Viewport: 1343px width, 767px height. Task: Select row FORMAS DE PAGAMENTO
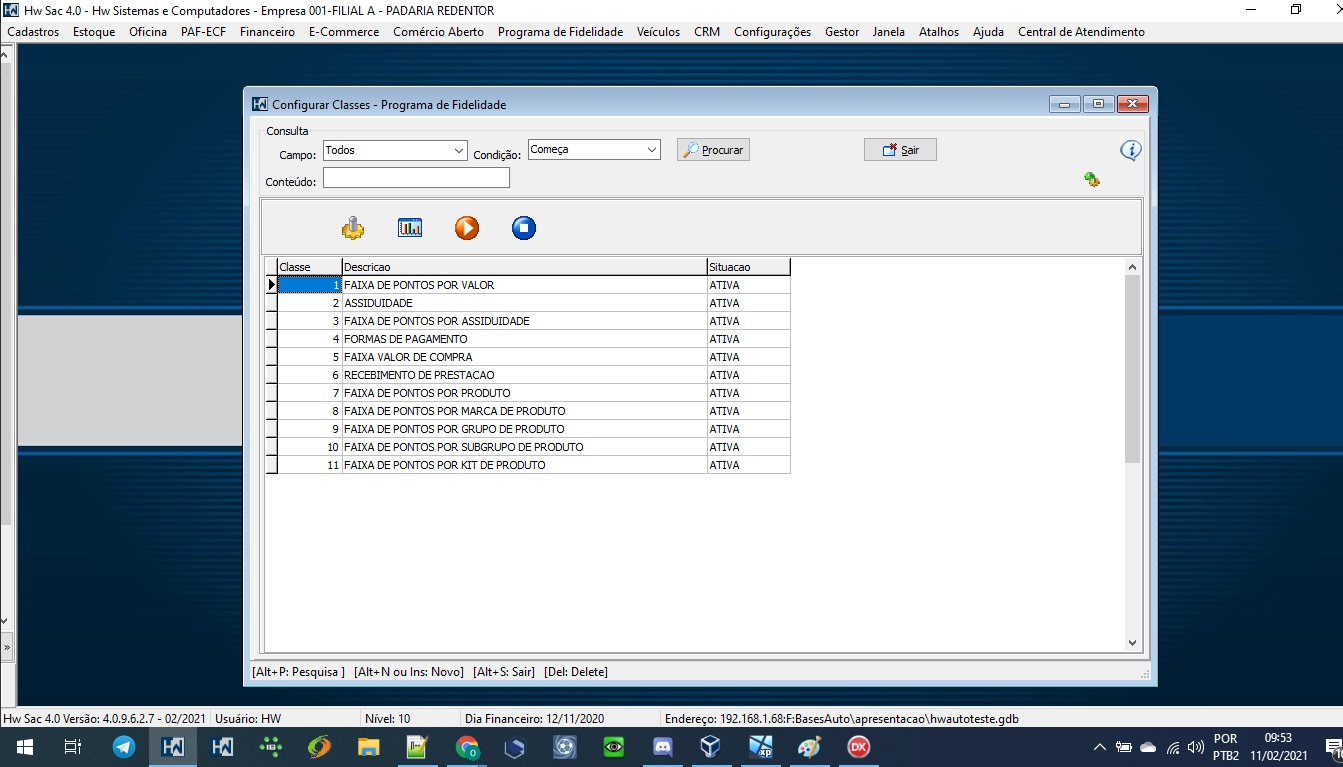[x=527, y=339]
